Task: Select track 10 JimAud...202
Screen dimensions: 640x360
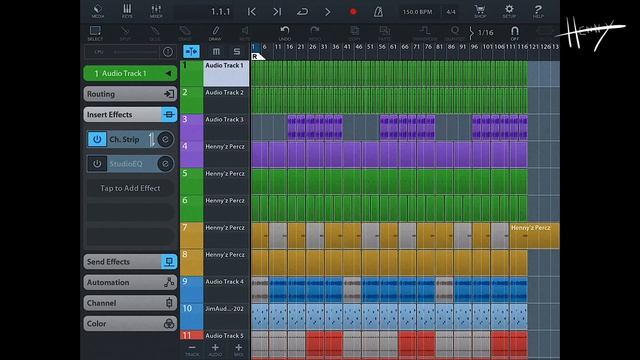Action: pyautogui.click(x=226, y=316)
